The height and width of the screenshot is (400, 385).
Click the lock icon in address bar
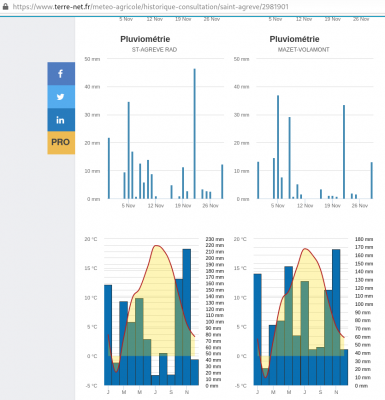[x=5, y=6]
